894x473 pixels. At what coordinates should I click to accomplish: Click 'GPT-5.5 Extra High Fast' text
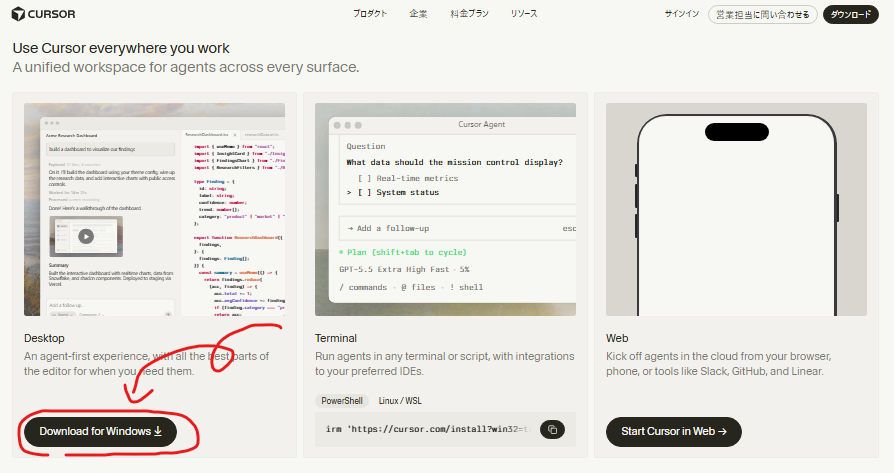click(x=394, y=269)
